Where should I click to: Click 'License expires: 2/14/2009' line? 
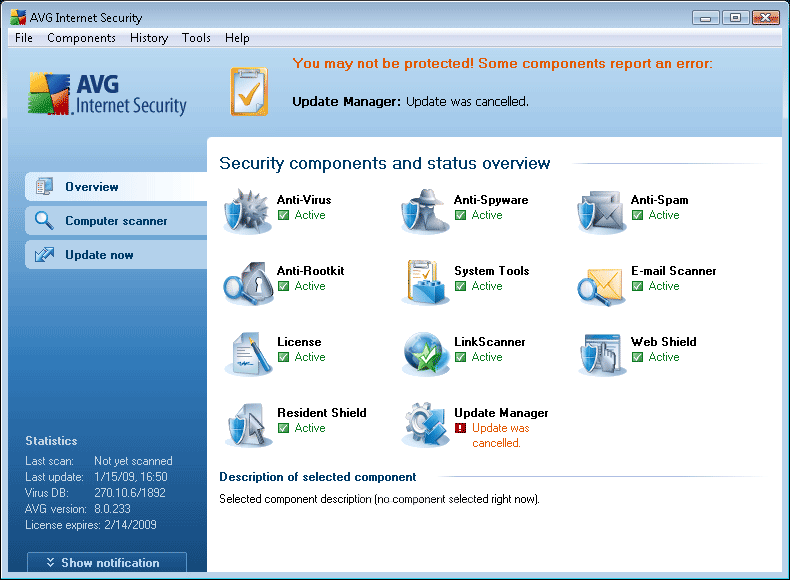pos(91,525)
